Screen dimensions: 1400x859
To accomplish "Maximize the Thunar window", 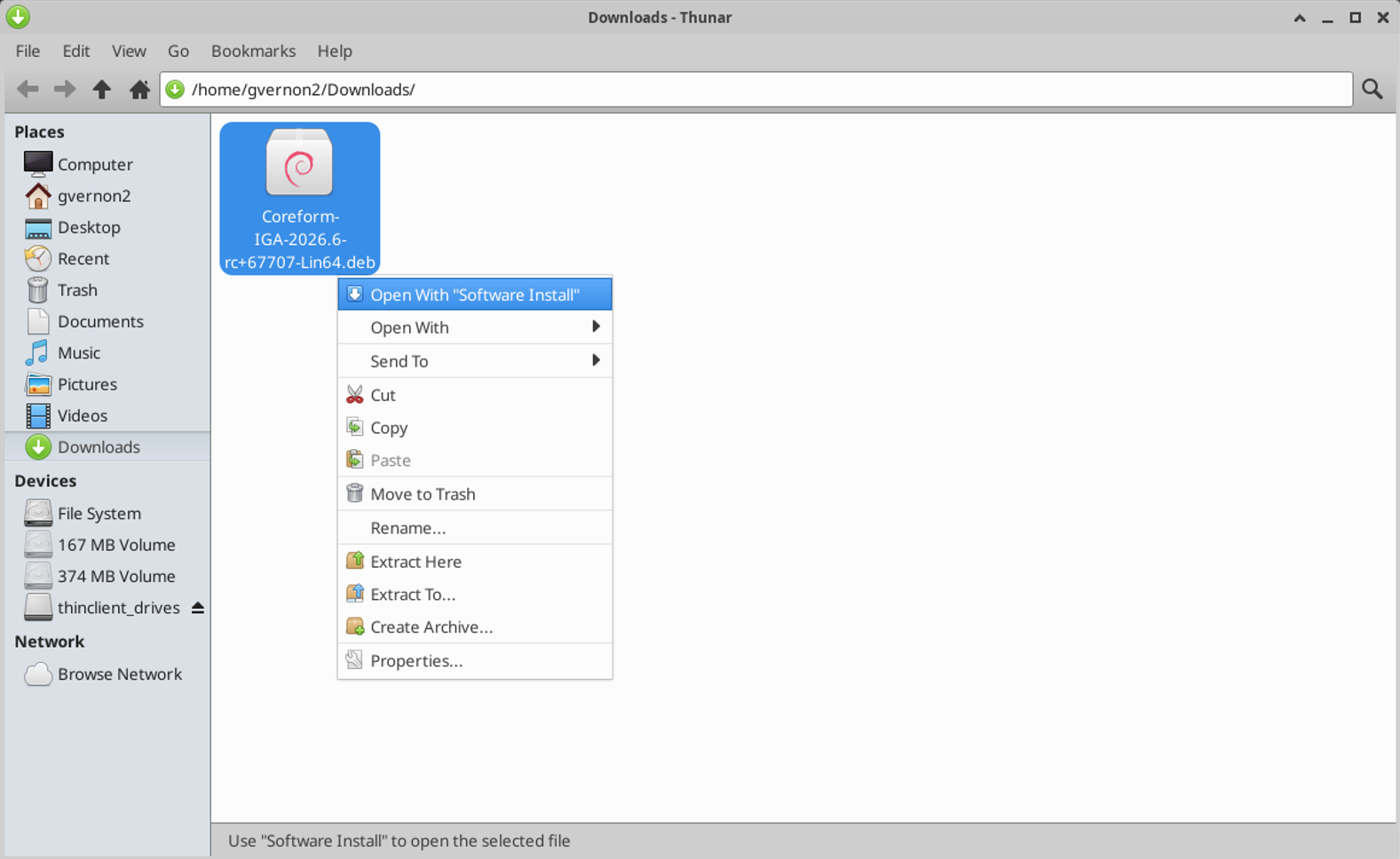I will (1356, 17).
